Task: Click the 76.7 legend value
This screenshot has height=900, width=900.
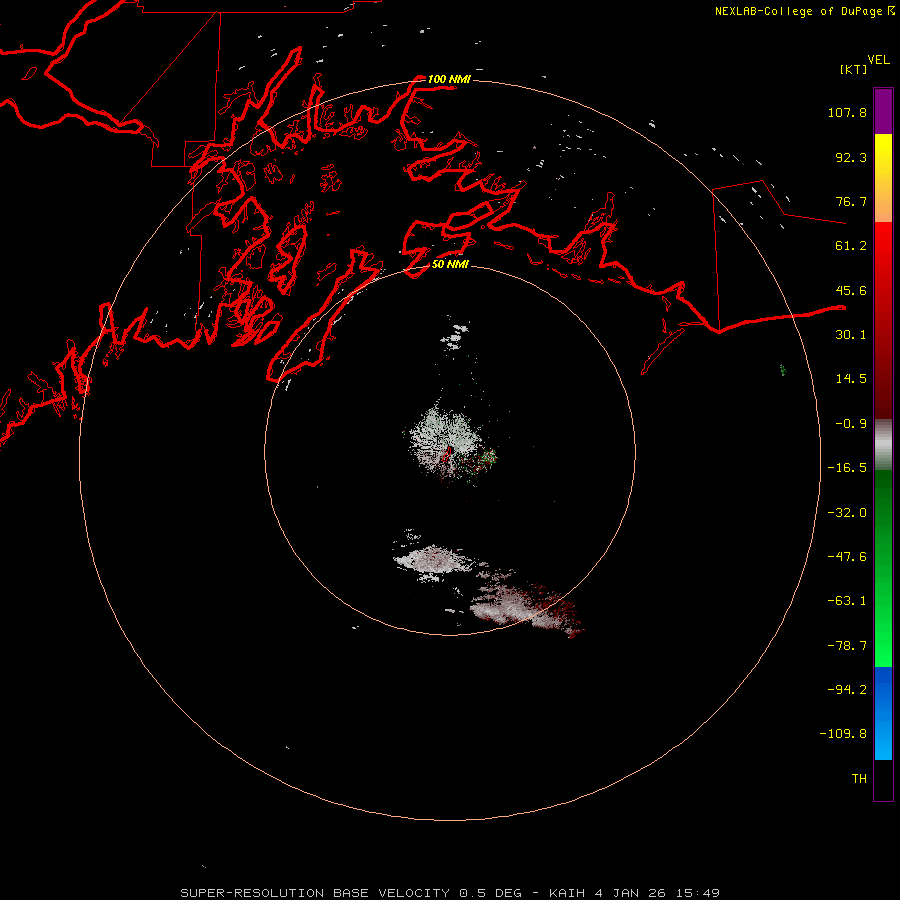Action: [851, 201]
